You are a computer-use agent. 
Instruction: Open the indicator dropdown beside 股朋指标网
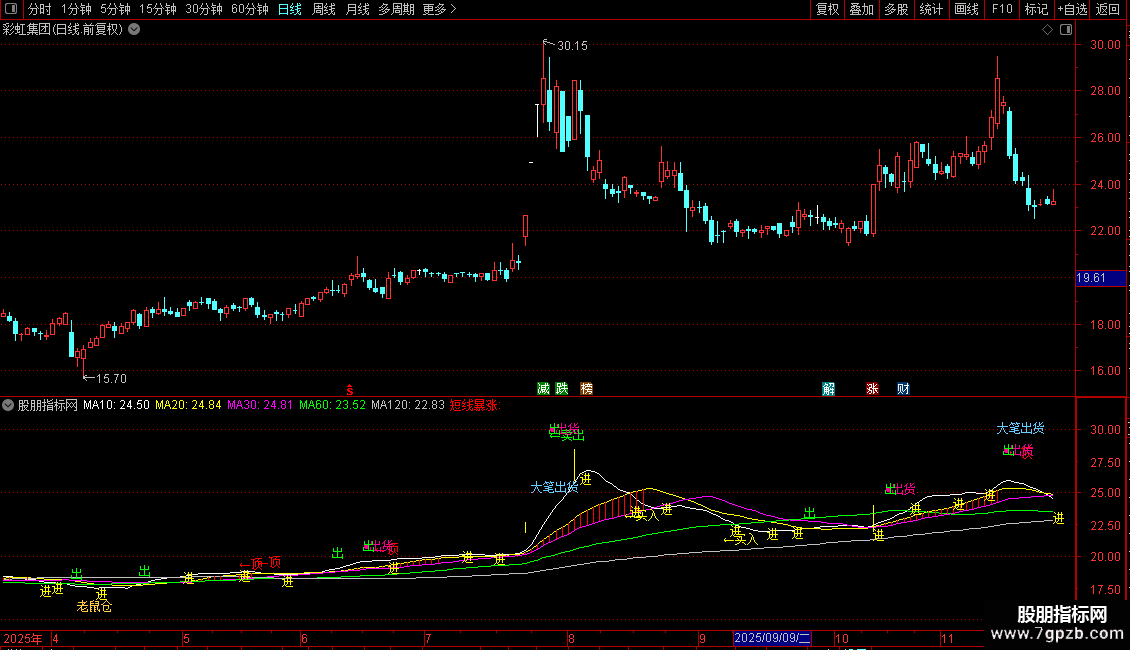pyautogui.click(x=8, y=405)
